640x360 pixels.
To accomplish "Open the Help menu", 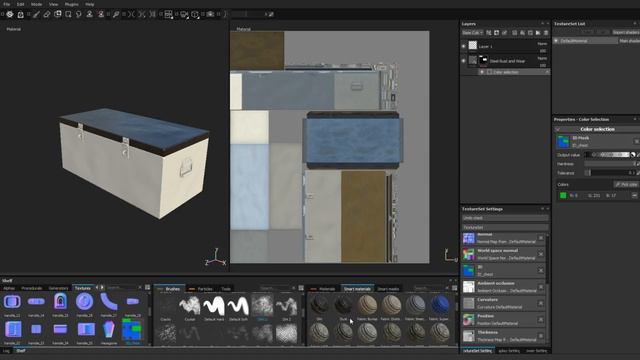I will click(90, 4).
